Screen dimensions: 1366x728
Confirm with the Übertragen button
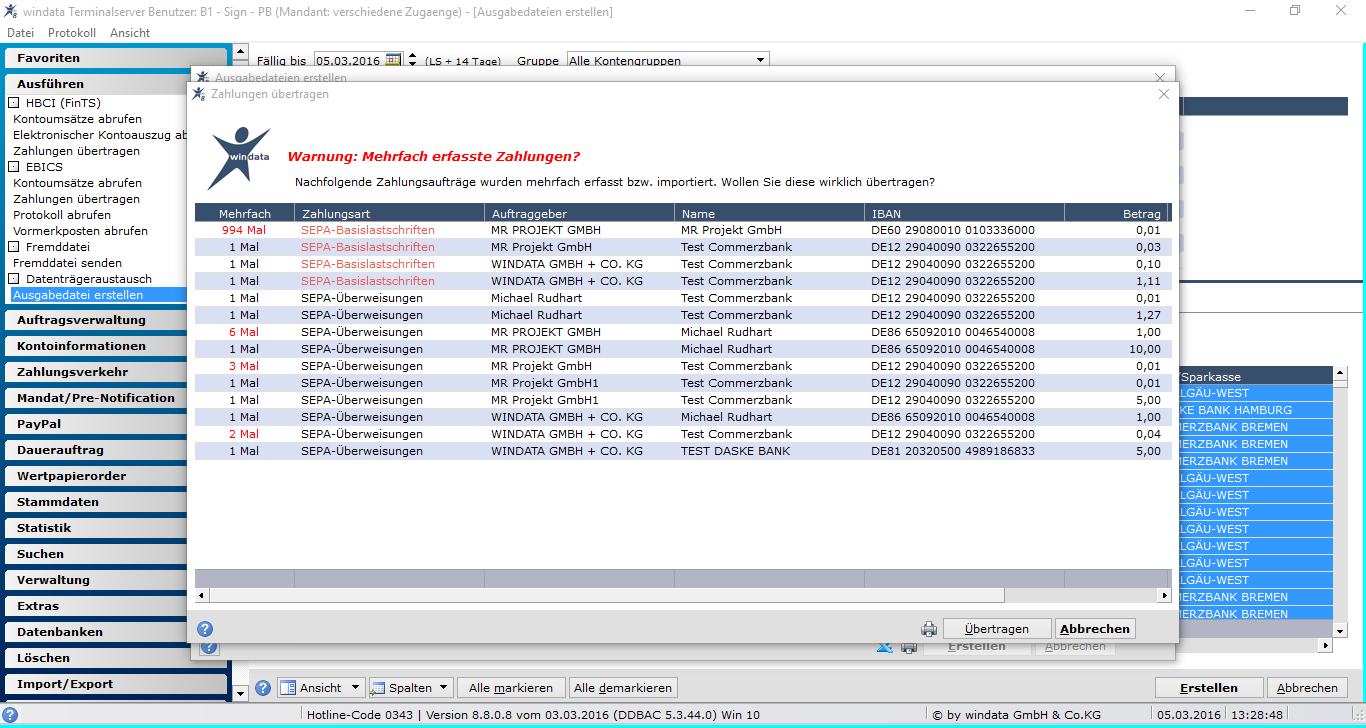[997, 629]
